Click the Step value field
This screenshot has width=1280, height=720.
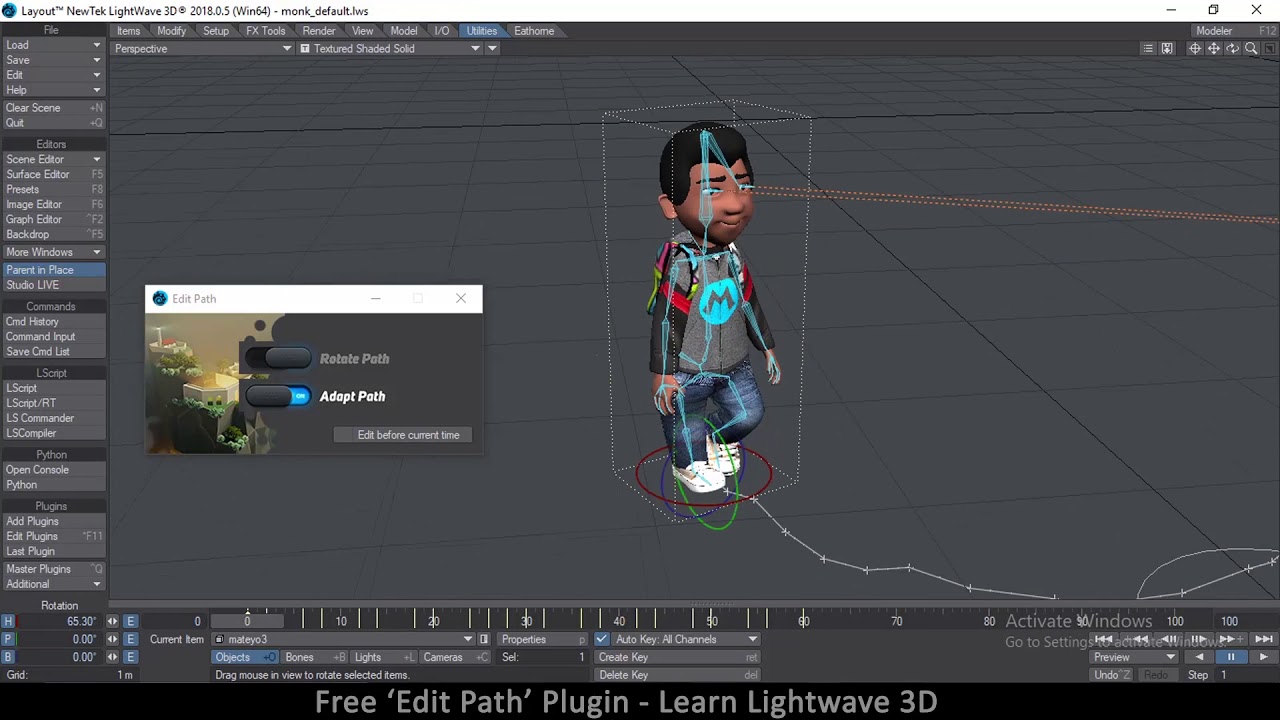(1247, 675)
